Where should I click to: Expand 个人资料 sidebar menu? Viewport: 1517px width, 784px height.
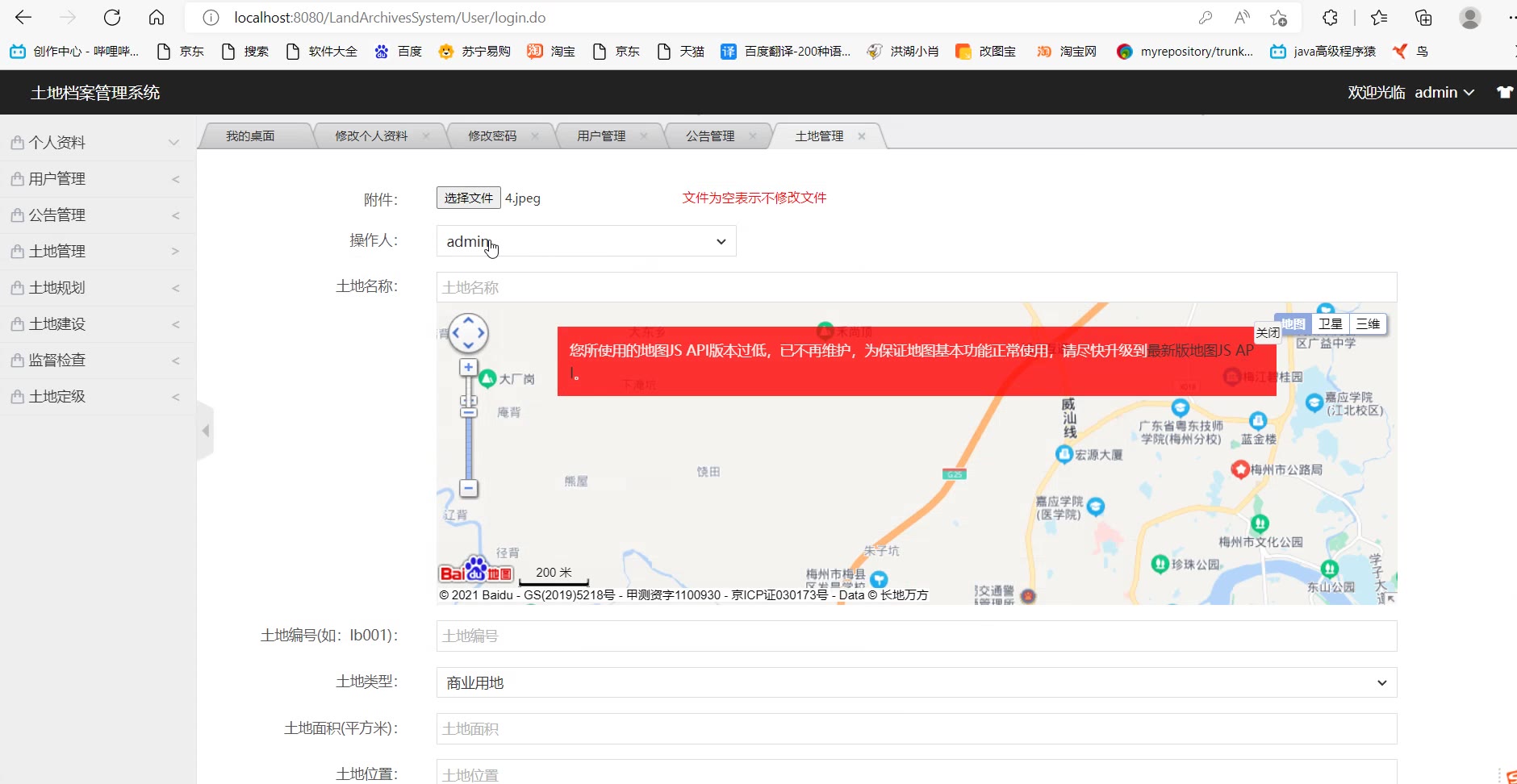pos(98,143)
